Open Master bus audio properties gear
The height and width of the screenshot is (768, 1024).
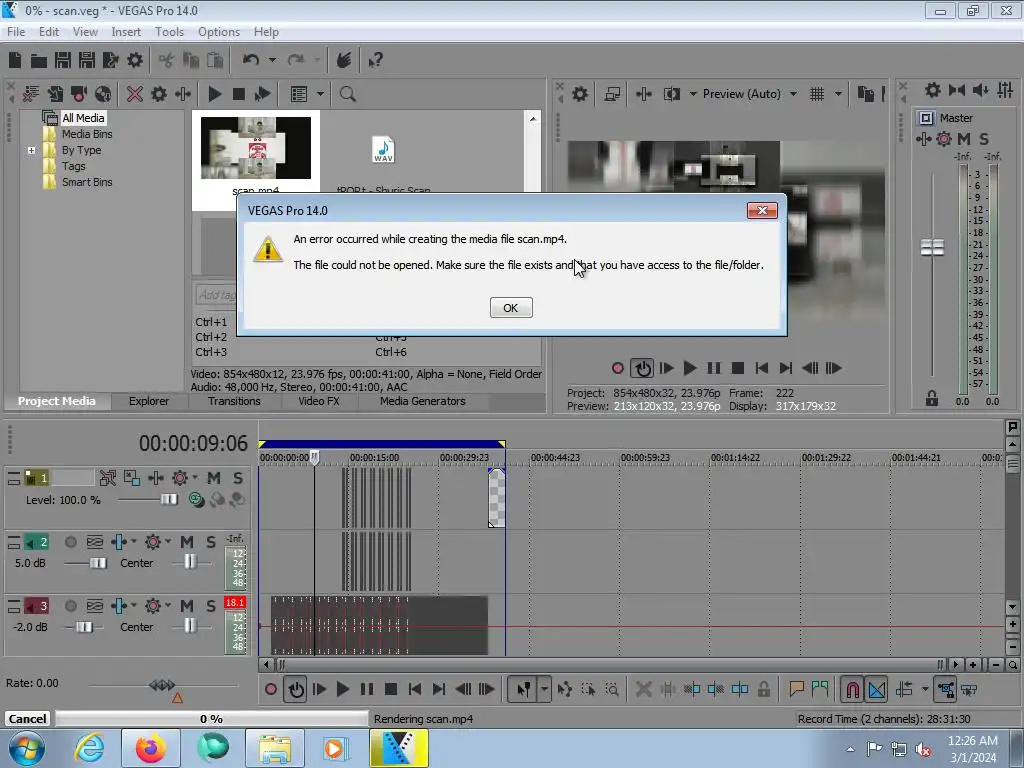[933, 90]
